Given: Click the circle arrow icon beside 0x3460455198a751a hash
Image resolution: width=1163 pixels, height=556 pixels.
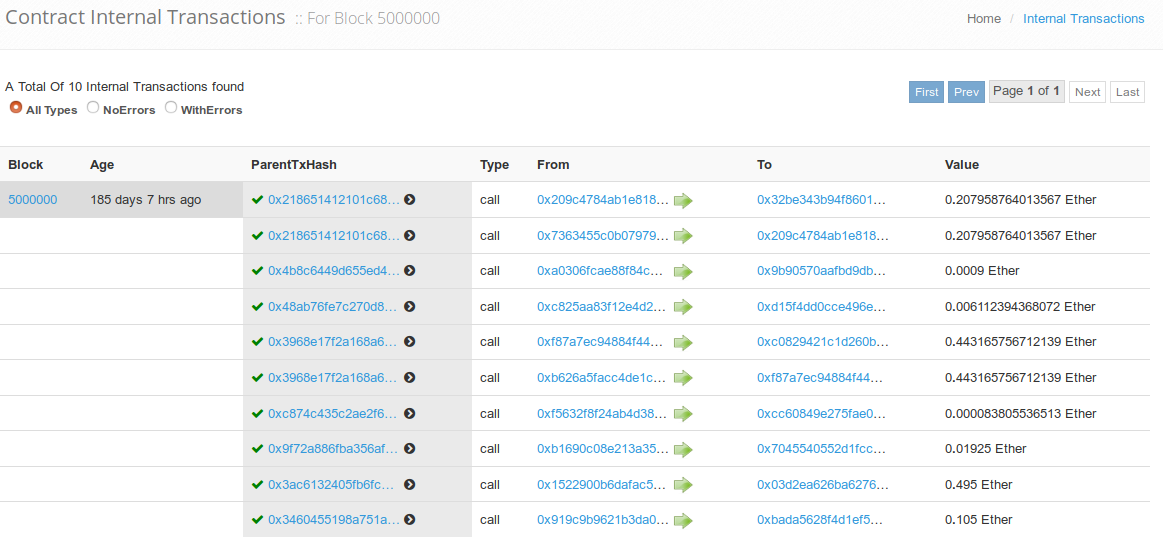Looking at the screenshot, I should [410, 520].
